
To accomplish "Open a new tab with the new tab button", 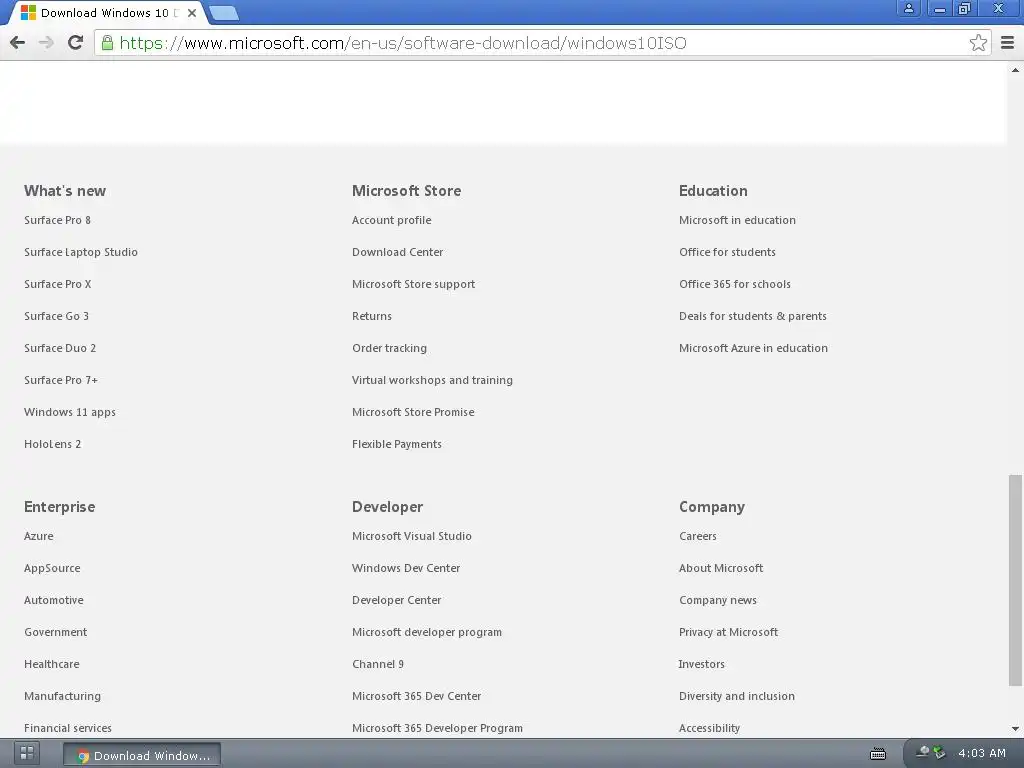I will click(224, 12).
